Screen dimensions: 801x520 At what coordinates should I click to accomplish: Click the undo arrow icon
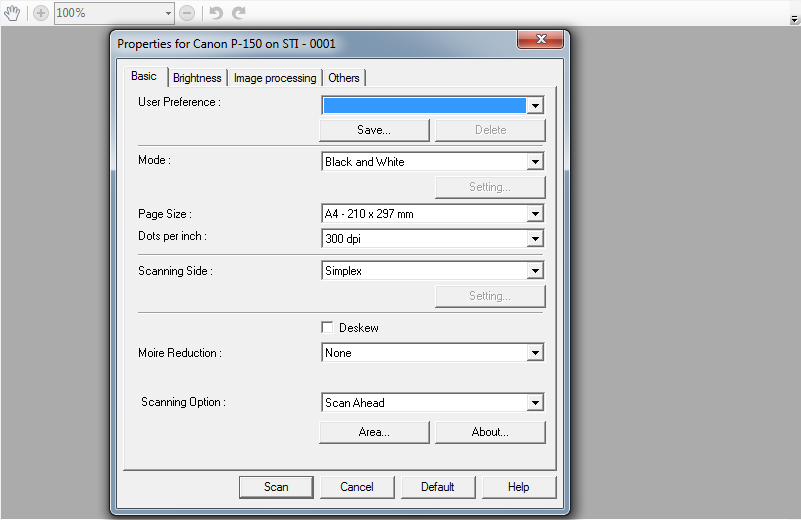216,13
